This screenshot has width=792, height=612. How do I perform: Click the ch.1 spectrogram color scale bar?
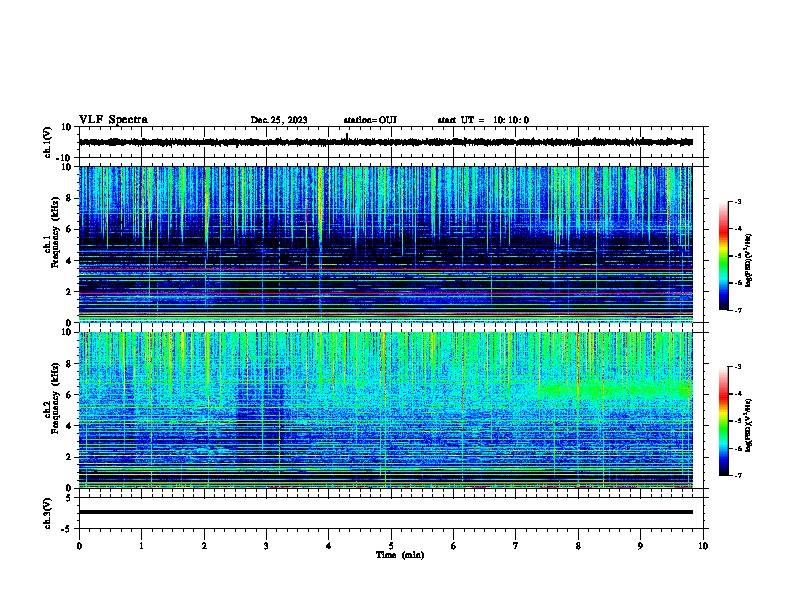[x=724, y=256]
